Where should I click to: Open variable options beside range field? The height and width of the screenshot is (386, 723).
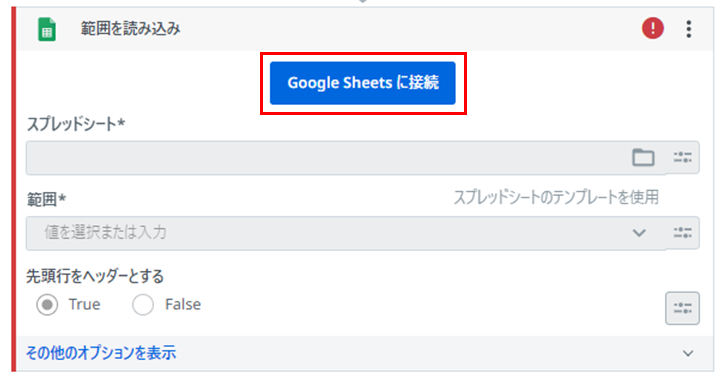[x=682, y=233]
